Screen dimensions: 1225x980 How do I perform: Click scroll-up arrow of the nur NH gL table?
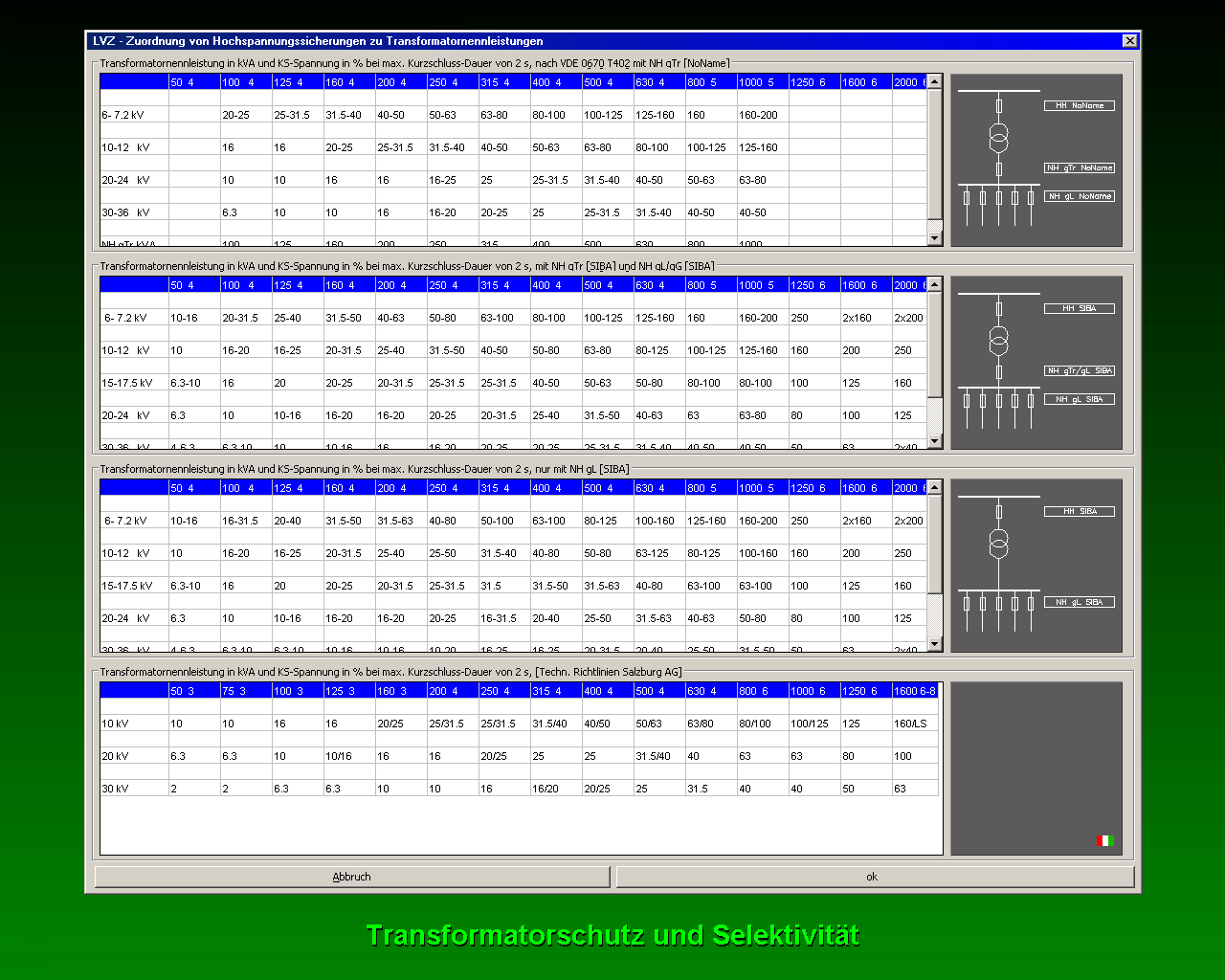[x=935, y=487]
